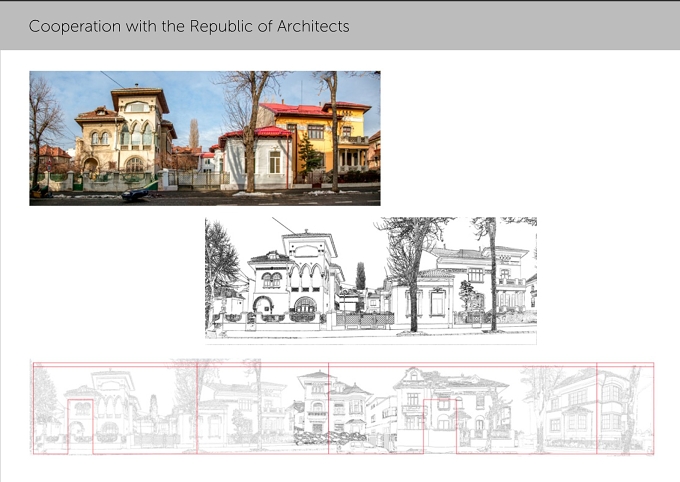Screen dimensions: 680x482
Task: Click the small white house with red roof
Action: (x=256, y=158)
